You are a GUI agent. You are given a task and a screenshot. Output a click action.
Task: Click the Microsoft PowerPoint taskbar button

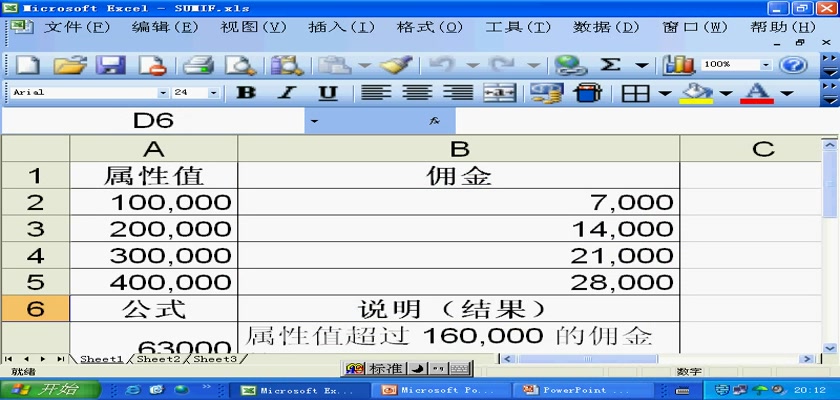click(x=441, y=389)
